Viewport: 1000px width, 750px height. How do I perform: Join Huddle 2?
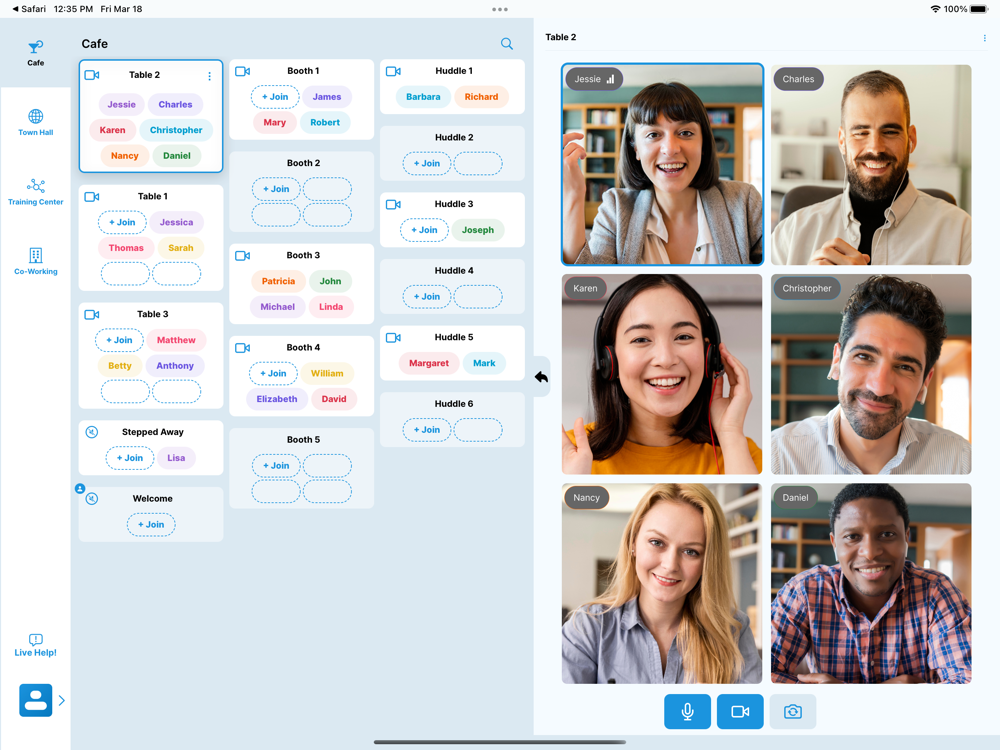[427, 163]
